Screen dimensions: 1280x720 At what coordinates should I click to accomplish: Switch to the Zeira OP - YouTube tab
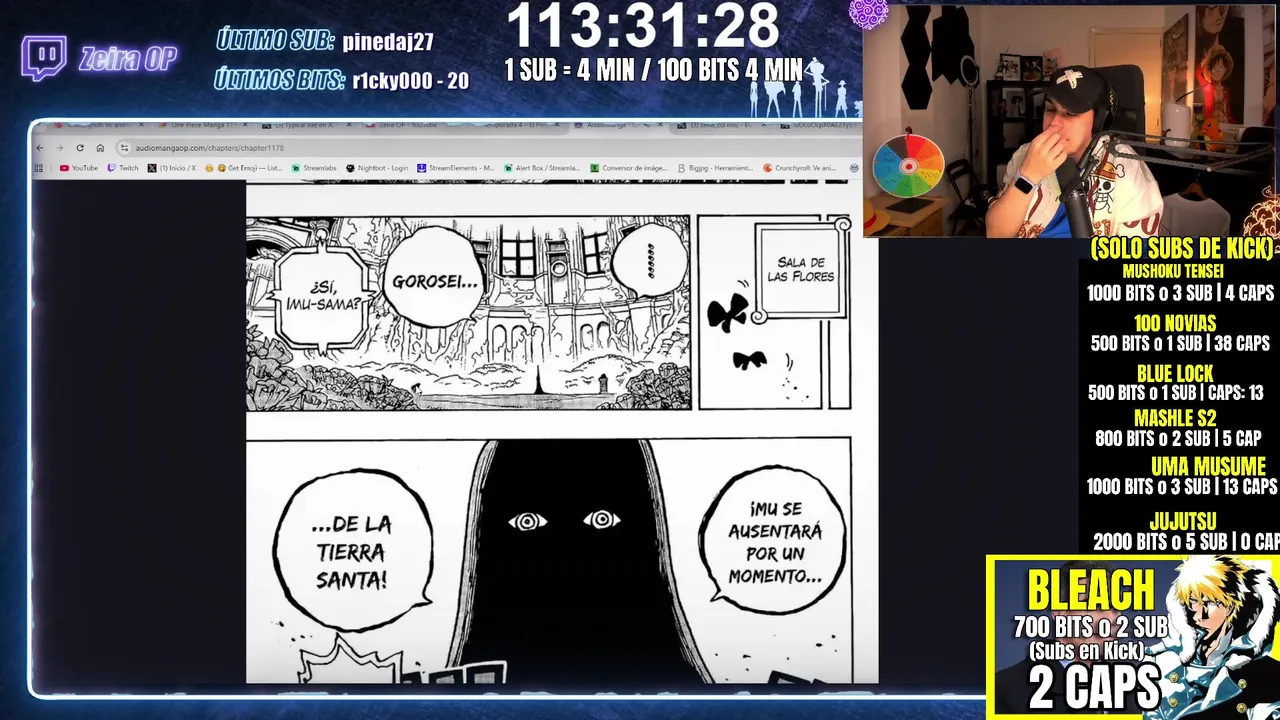tap(405, 125)
